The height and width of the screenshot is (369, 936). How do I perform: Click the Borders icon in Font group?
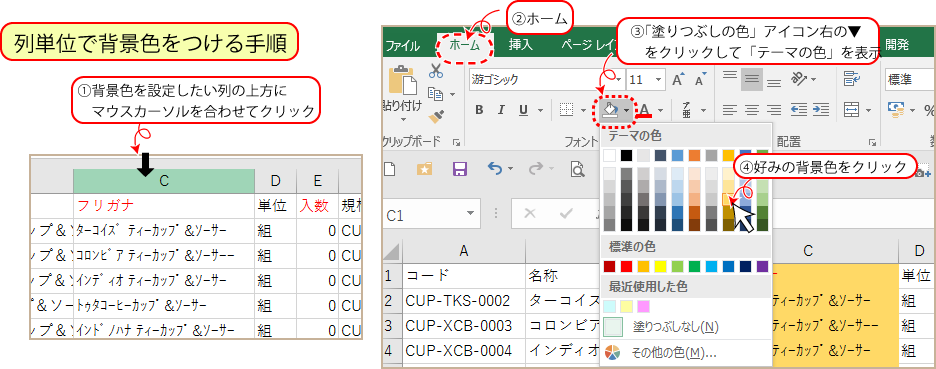566,110
